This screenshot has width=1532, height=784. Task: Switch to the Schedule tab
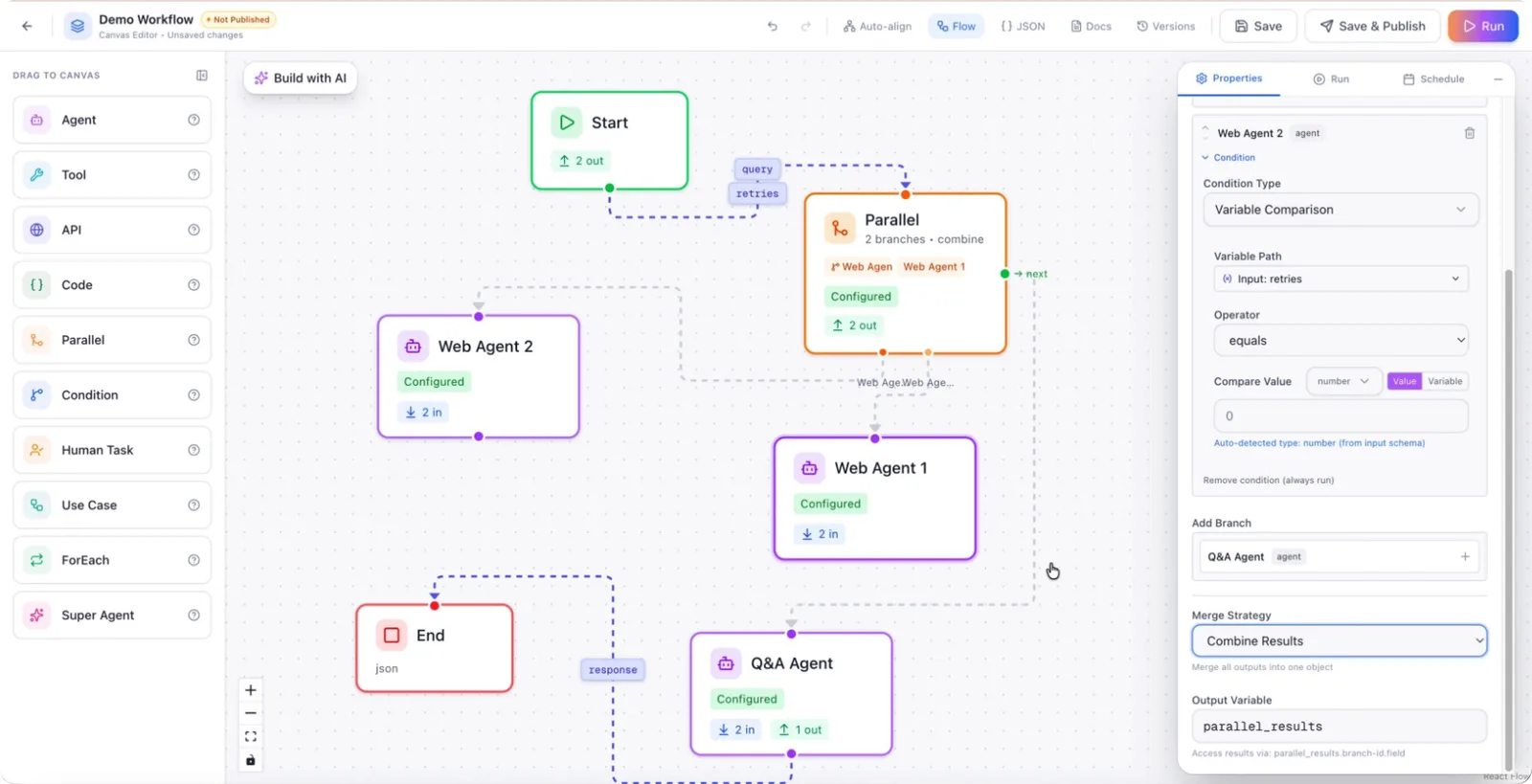1433,79
